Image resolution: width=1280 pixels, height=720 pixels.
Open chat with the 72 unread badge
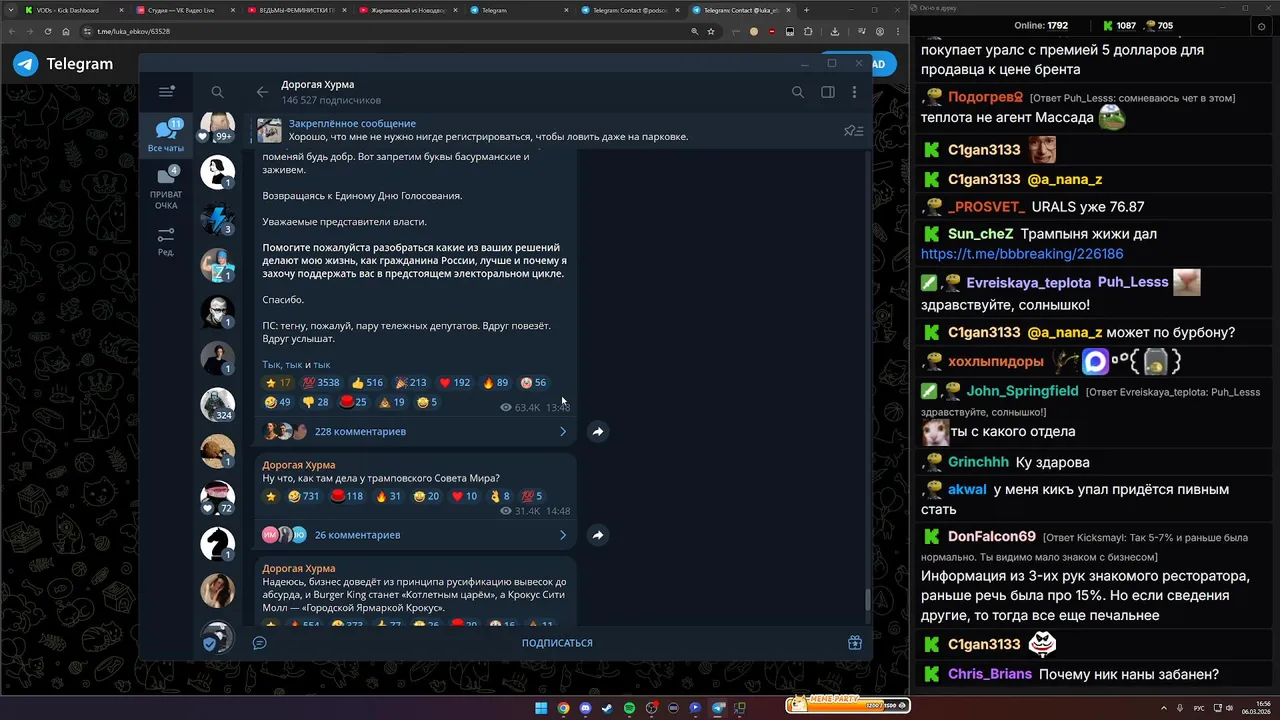coord(217,497)
